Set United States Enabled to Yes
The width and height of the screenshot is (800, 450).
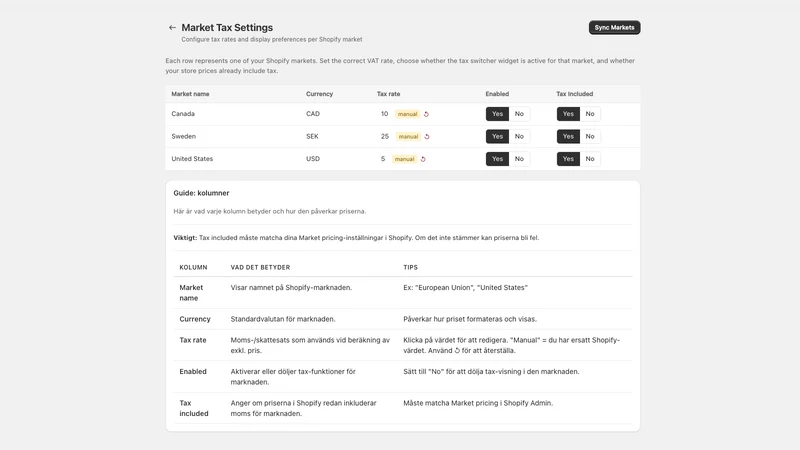(497, 159)
